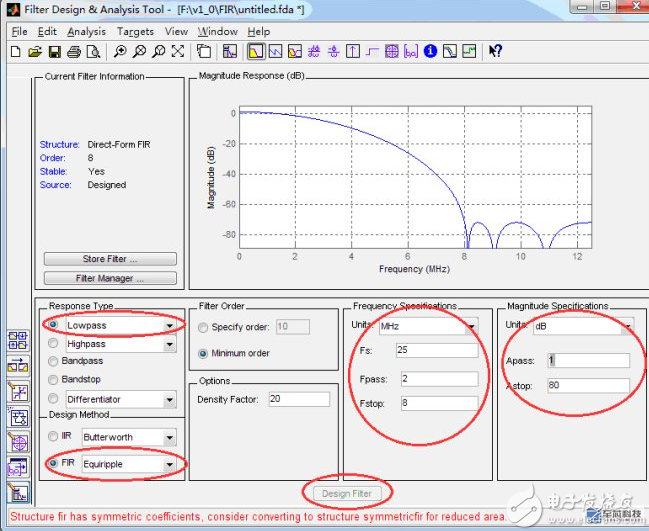
Task: Show Magnitude and Phase Responses
Action: pos(295,52)
